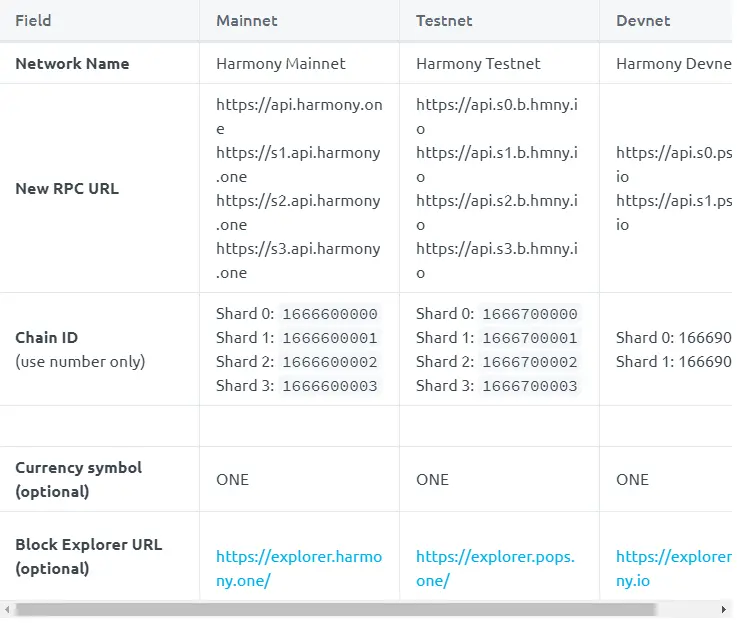The image size is (737, 623).
Task: Open the Devnet block explorer link
Action: (x=674, y=568)
